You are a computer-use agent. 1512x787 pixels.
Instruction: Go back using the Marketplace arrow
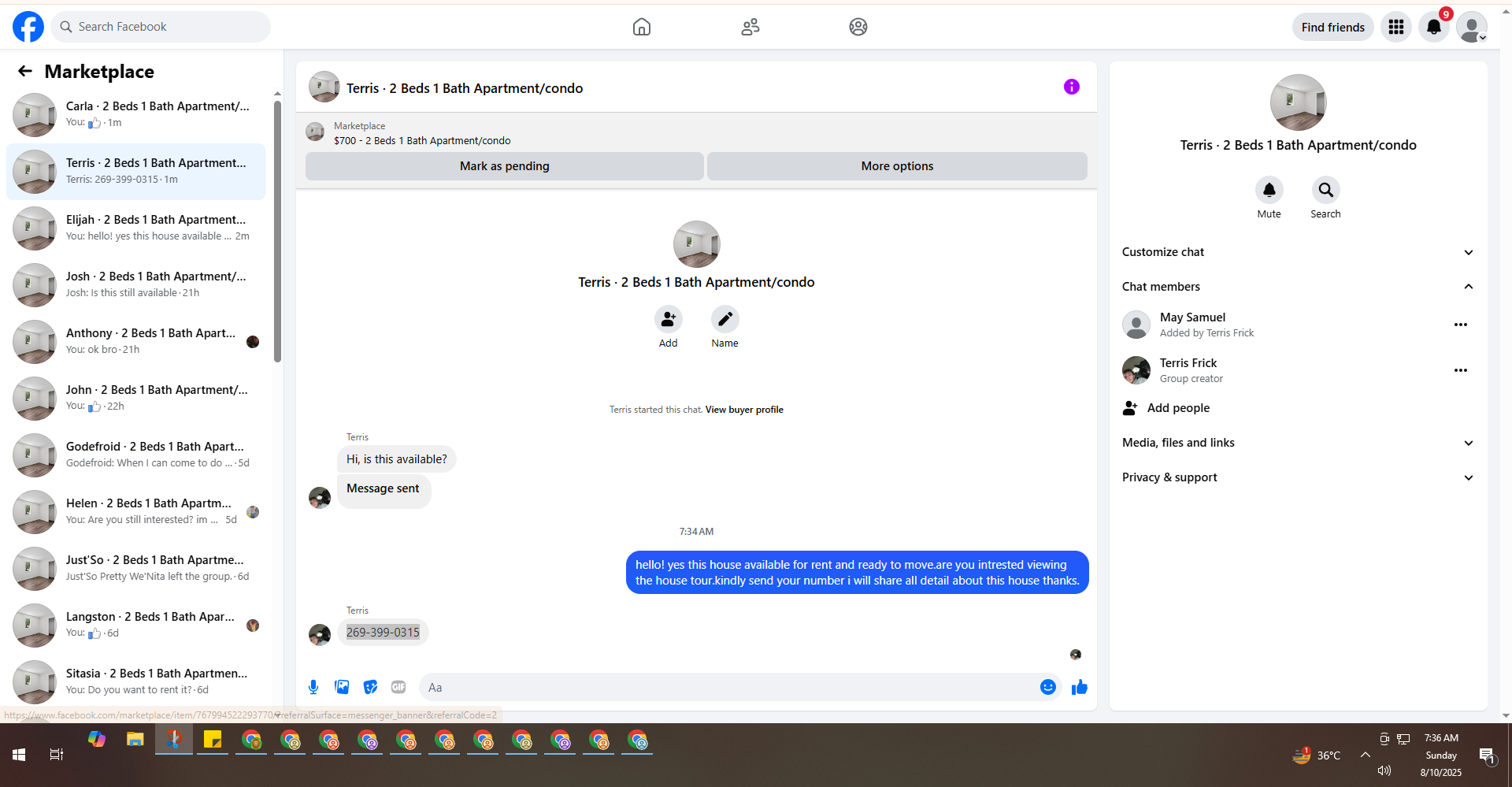[x=25, y=72]
